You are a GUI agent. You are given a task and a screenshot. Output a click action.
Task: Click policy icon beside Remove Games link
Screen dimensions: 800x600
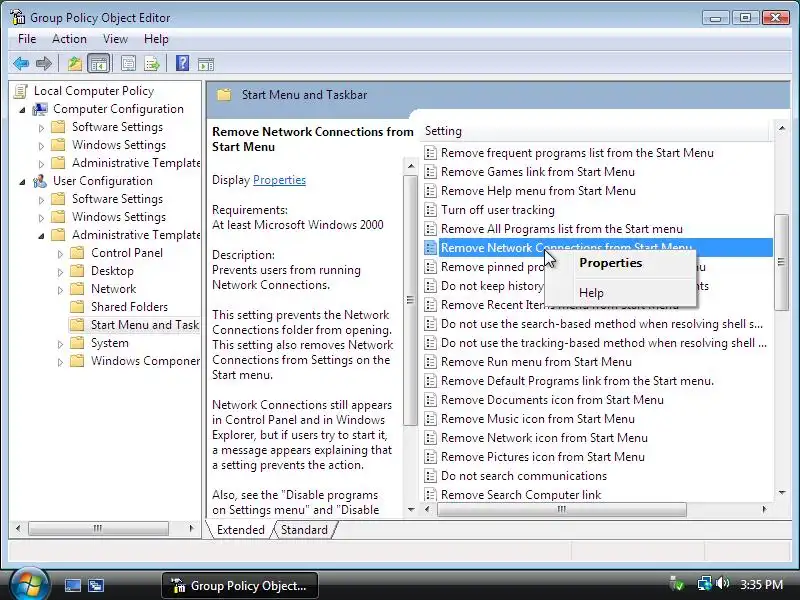[x=431, y=172]
